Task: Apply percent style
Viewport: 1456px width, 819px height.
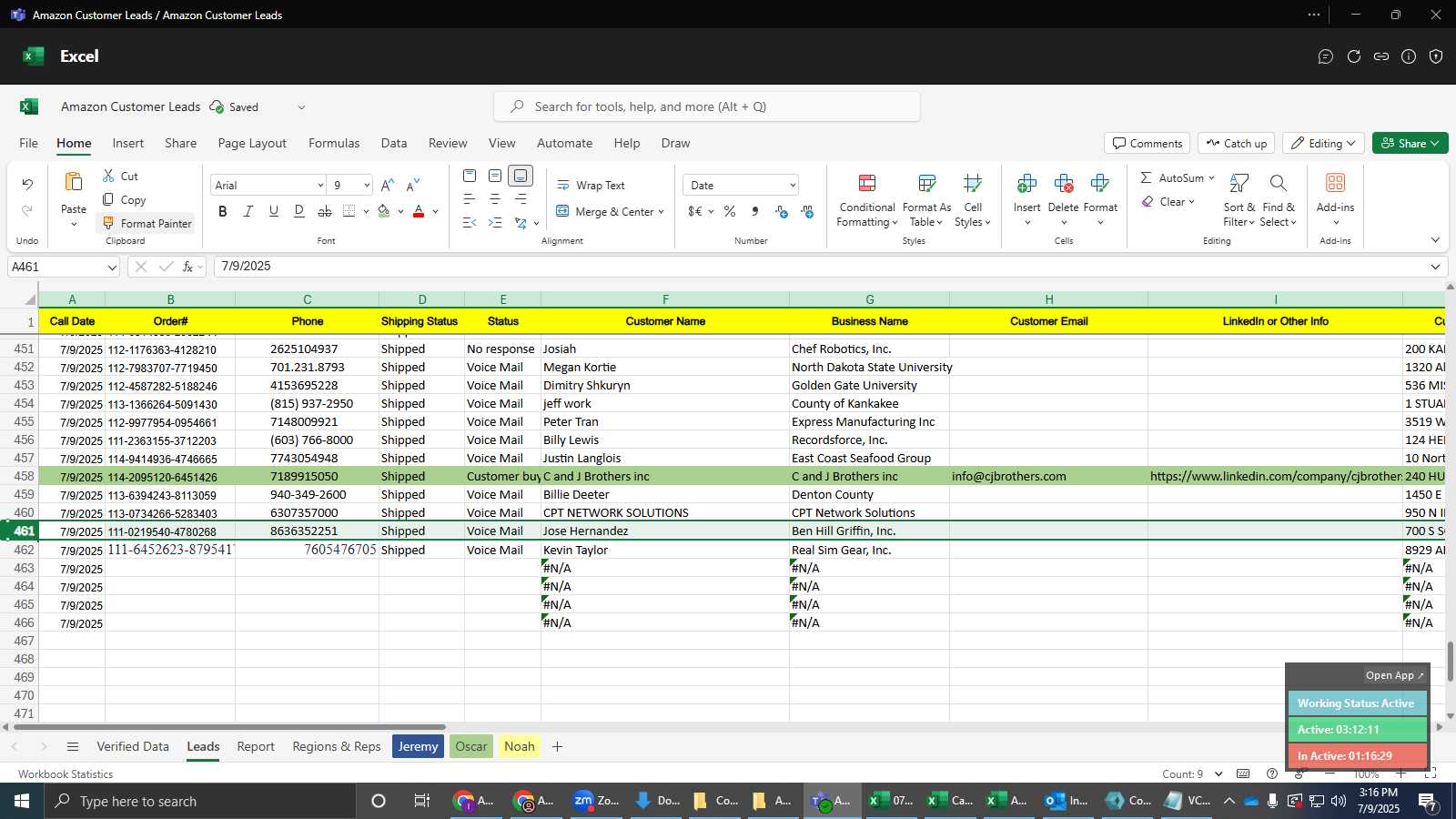Action: click(730, 211)
